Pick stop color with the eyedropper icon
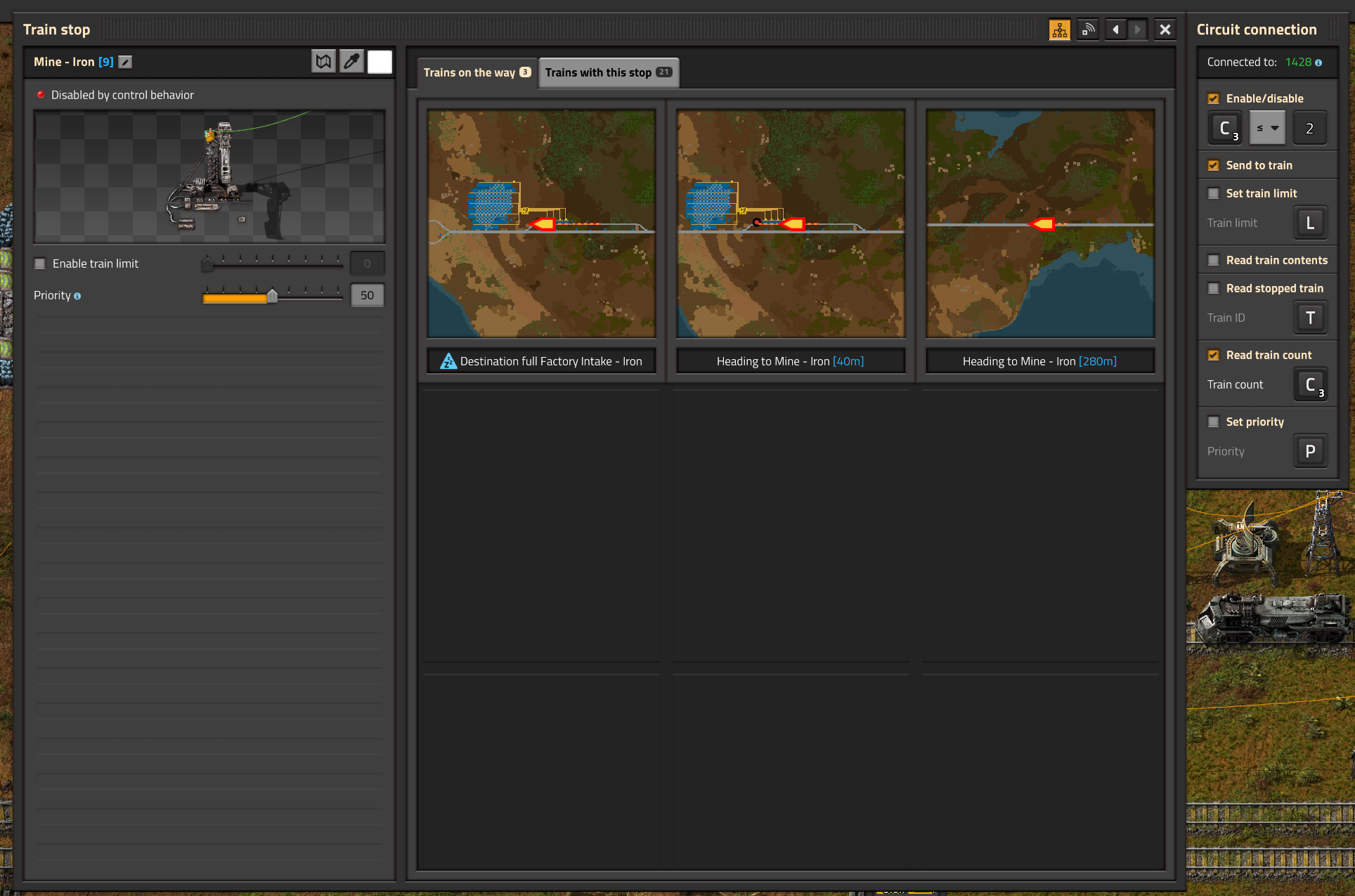The width and height of the screenshot is (1355, 896). [x=351, y=62]
